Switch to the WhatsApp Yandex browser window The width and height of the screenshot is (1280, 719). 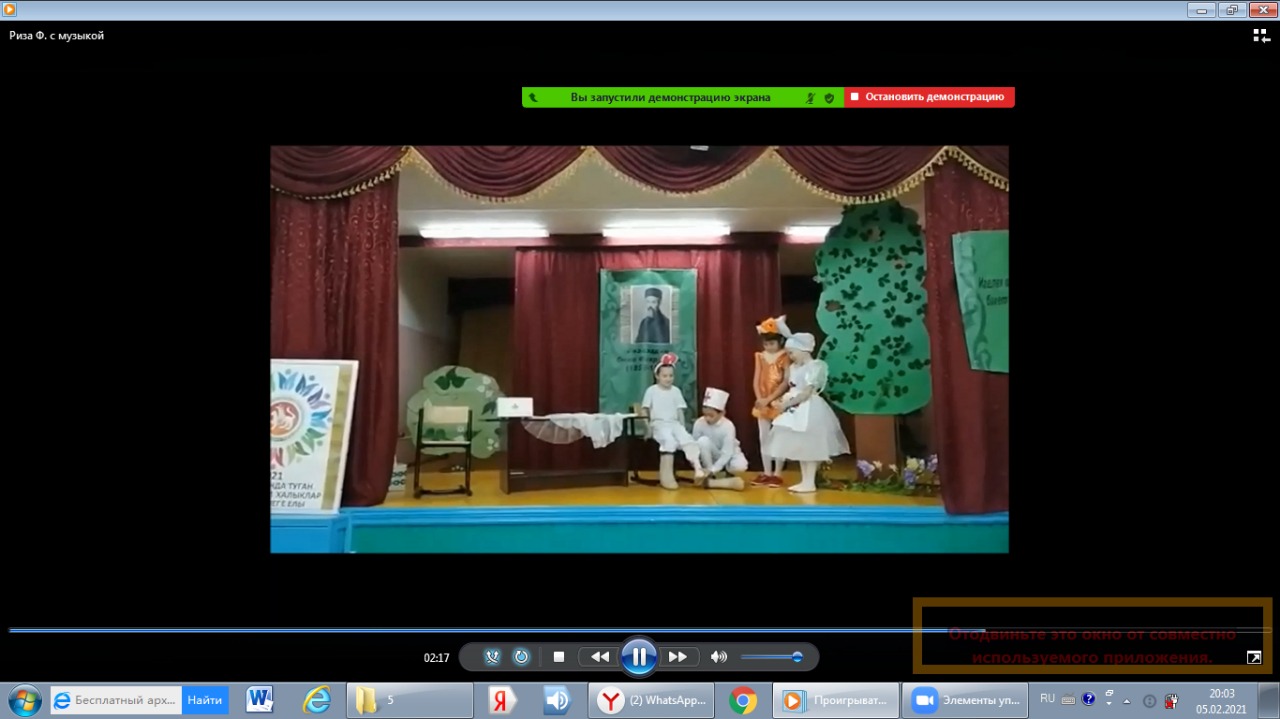tap(652, 700)
